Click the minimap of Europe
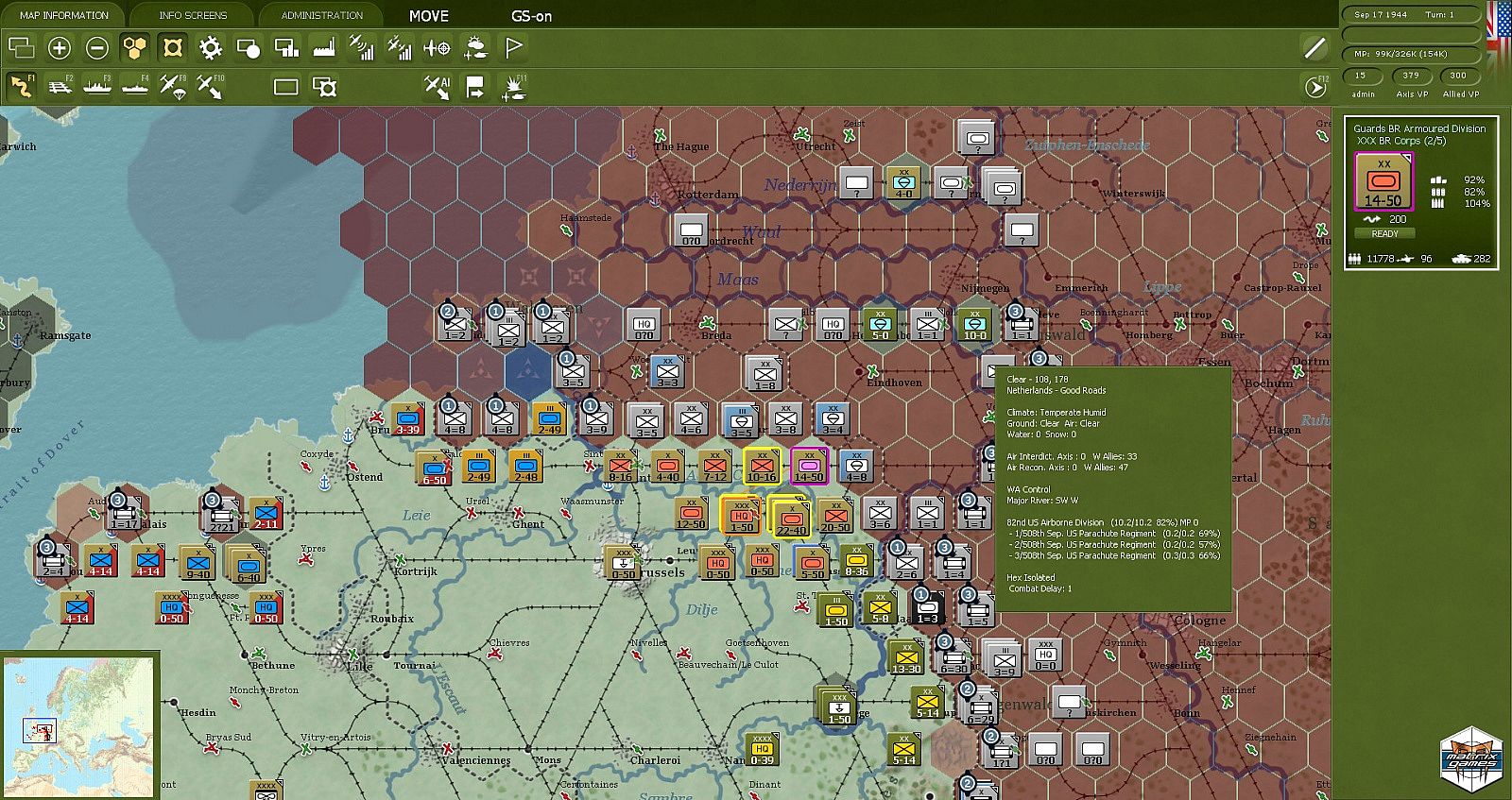This screenshot has height=800, width=1512. pos(78,727)
